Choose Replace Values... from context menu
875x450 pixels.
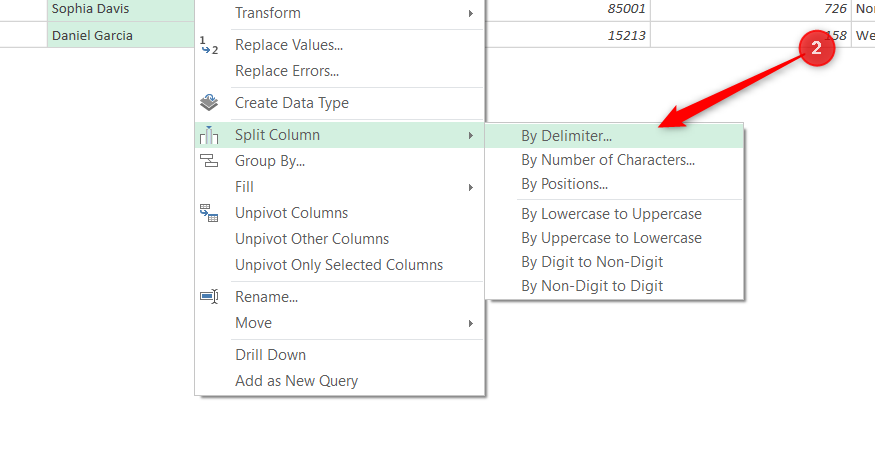point(339,45)
